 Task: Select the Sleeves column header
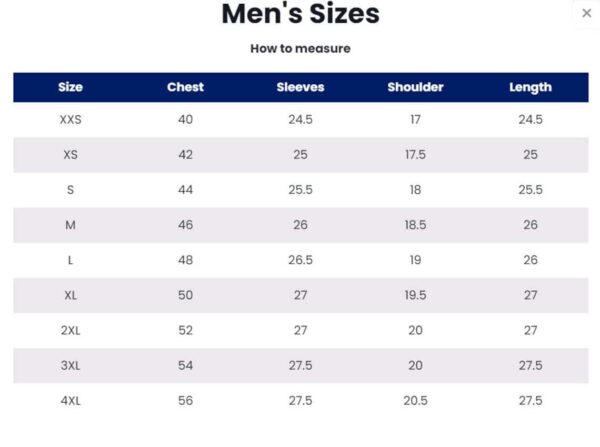pos(300,87)
